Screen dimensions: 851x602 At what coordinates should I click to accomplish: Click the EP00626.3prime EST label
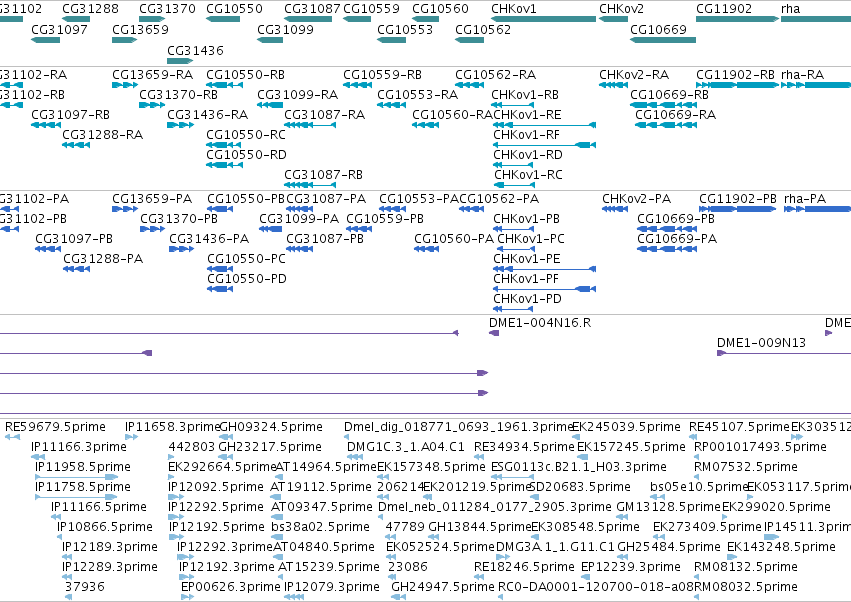(231, 587)
